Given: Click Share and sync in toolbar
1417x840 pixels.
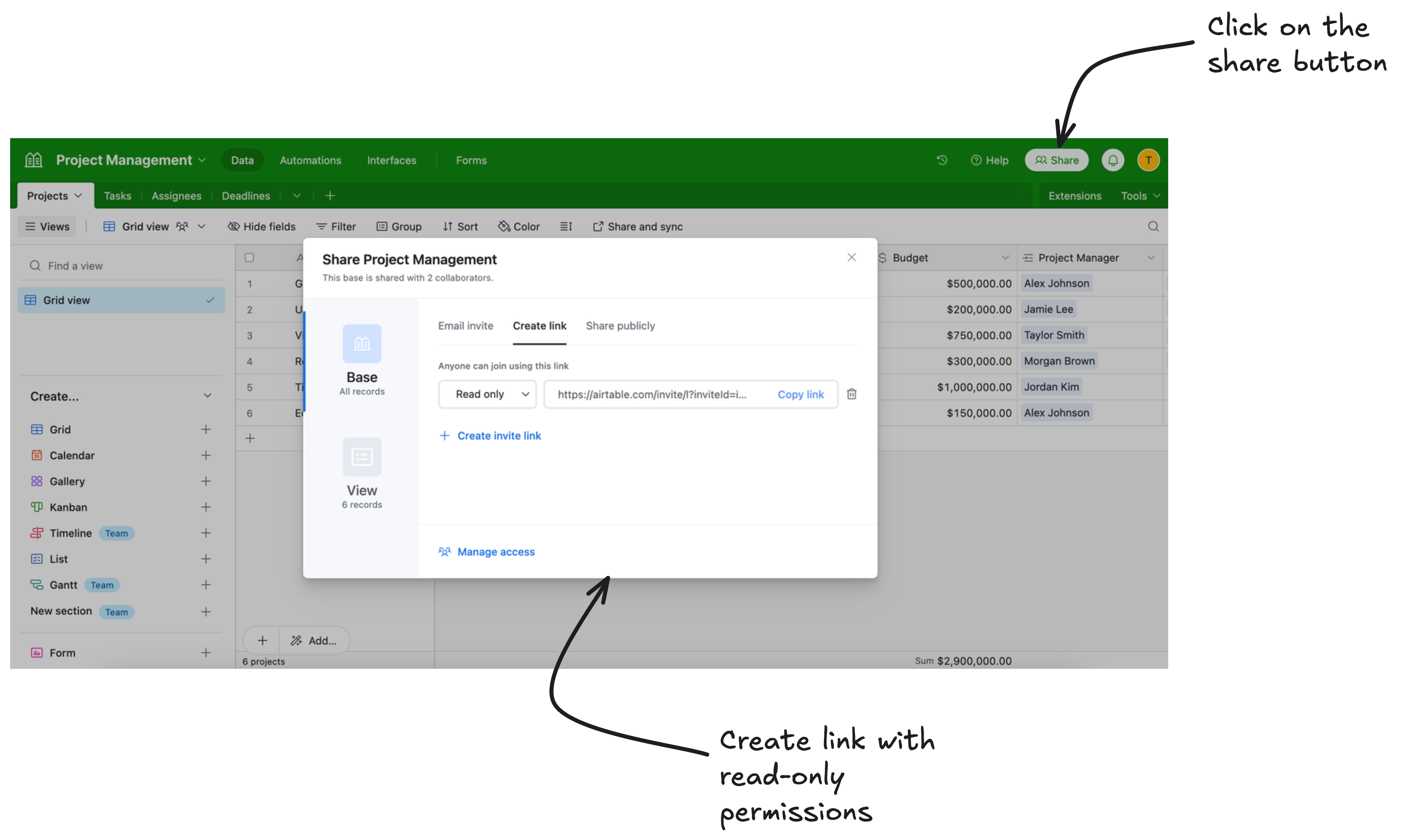Looking at the screenshot, I should coord(637,226).
